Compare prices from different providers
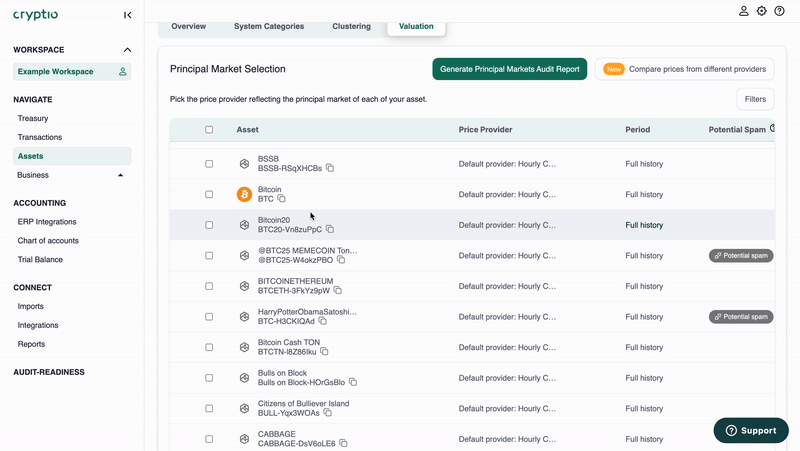This screenshot has height=451, width=800. click(685, 69)
